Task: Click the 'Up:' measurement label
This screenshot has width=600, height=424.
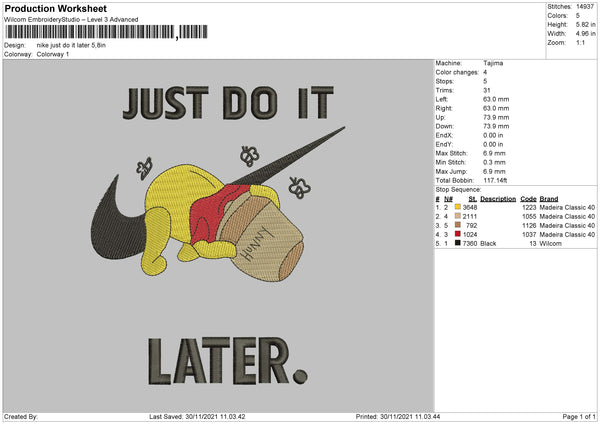Action: [x=440, y=117]
